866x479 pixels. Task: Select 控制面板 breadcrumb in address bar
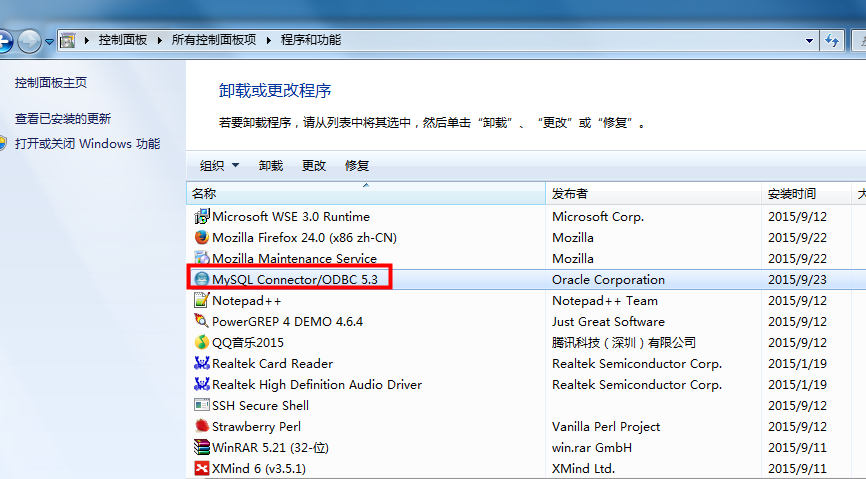point(123,40)
